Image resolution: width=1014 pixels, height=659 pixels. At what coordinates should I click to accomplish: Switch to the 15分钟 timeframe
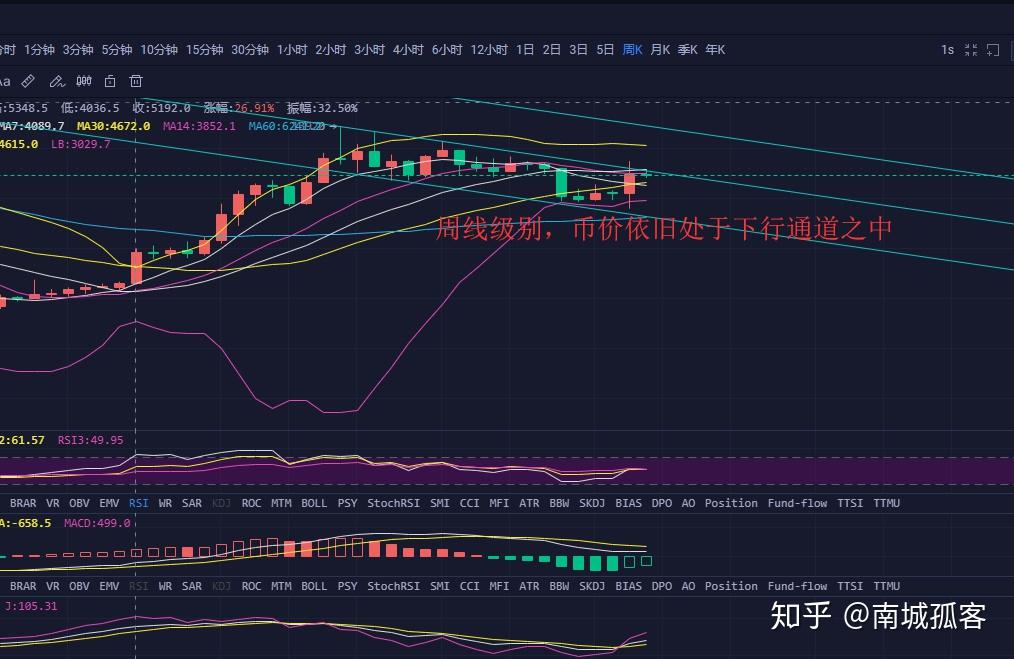tap(204, 50)
